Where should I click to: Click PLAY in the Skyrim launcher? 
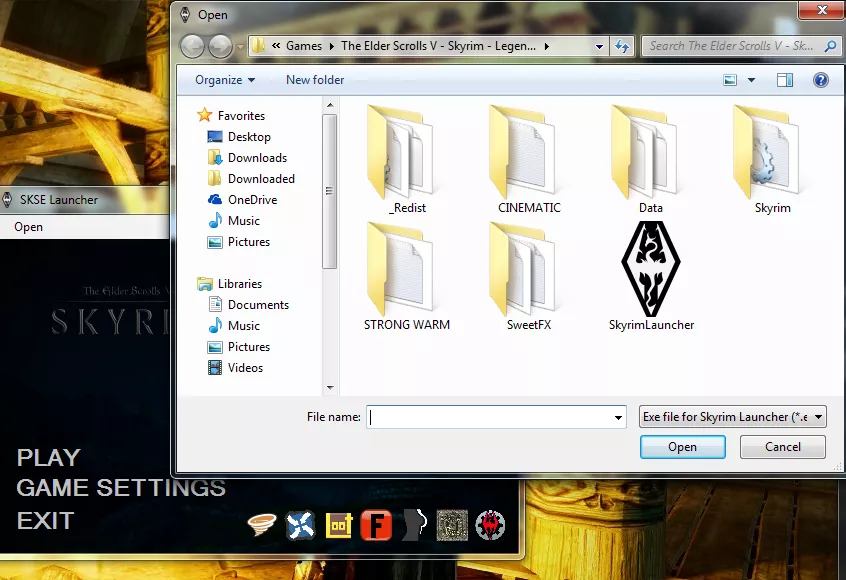[49, 458]
